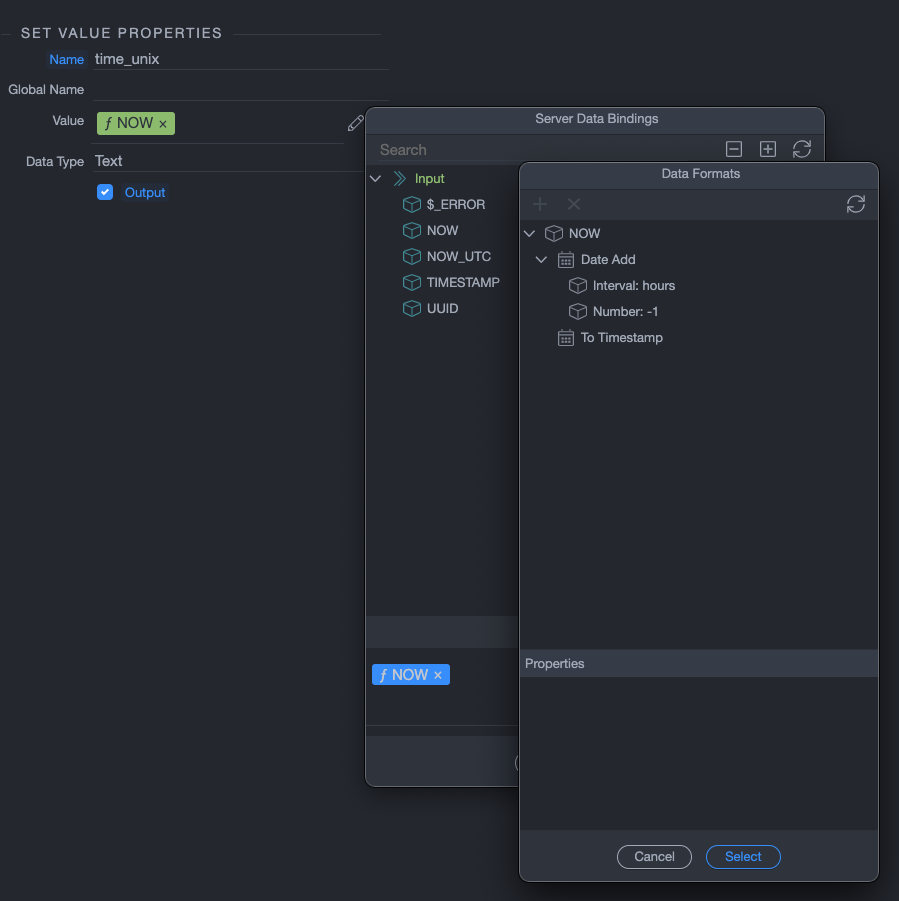This screenshot has height=901, width=899.
Task: Click collapse all icon in Server Data Bindings
Action: coord(734,149)
